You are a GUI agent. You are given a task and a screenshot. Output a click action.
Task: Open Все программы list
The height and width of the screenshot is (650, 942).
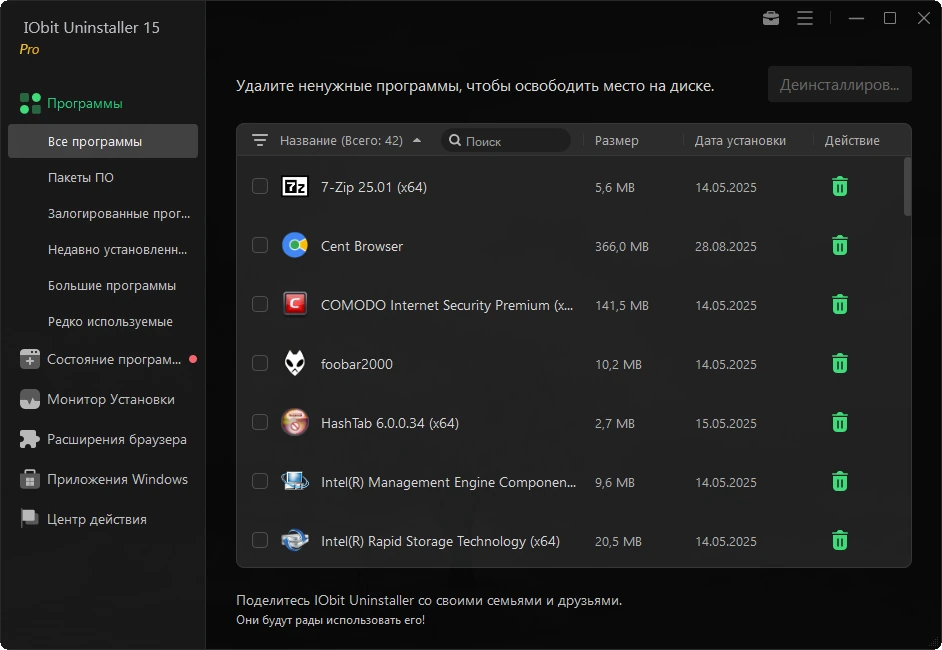tap(103, 141)
